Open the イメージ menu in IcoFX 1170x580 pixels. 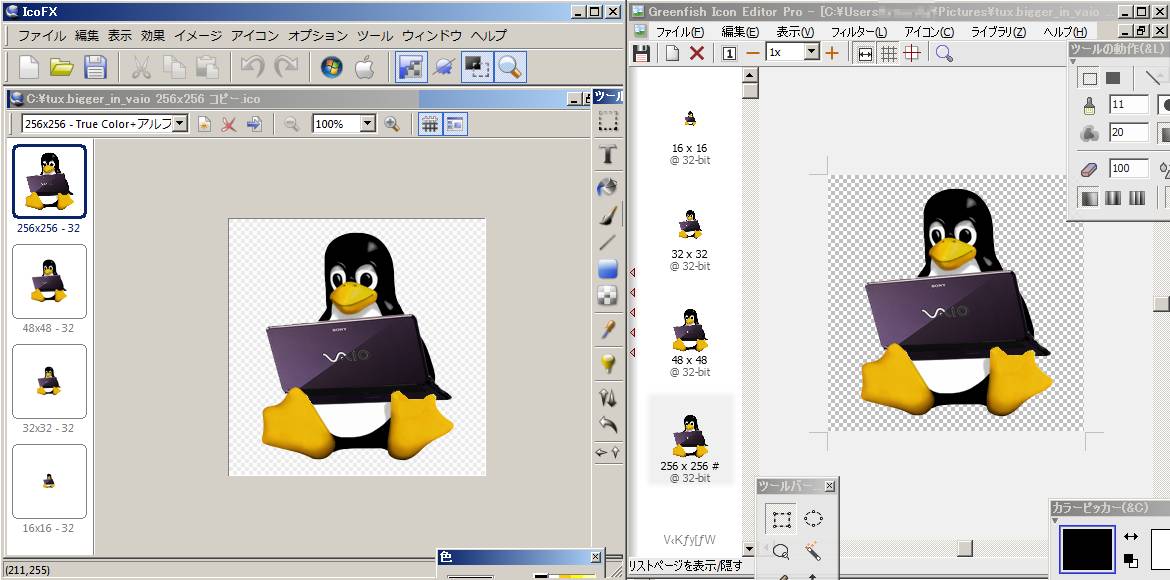(198, 35)
